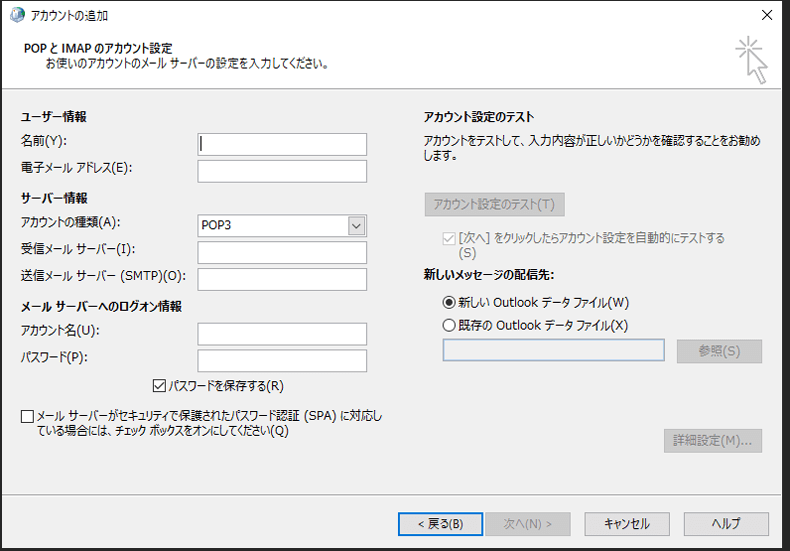
Task: Select 既存の Outlook データ ファイル radio button
Action: pyautogui.click(x=448, y=324)
